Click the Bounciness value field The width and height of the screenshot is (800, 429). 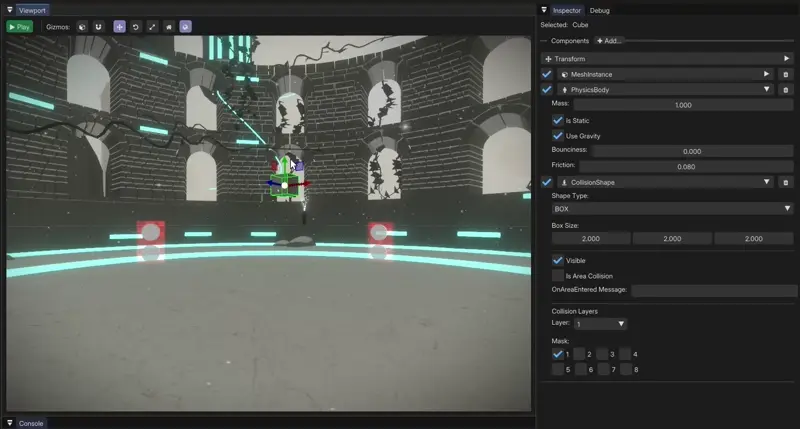click(x=692, y=152)
